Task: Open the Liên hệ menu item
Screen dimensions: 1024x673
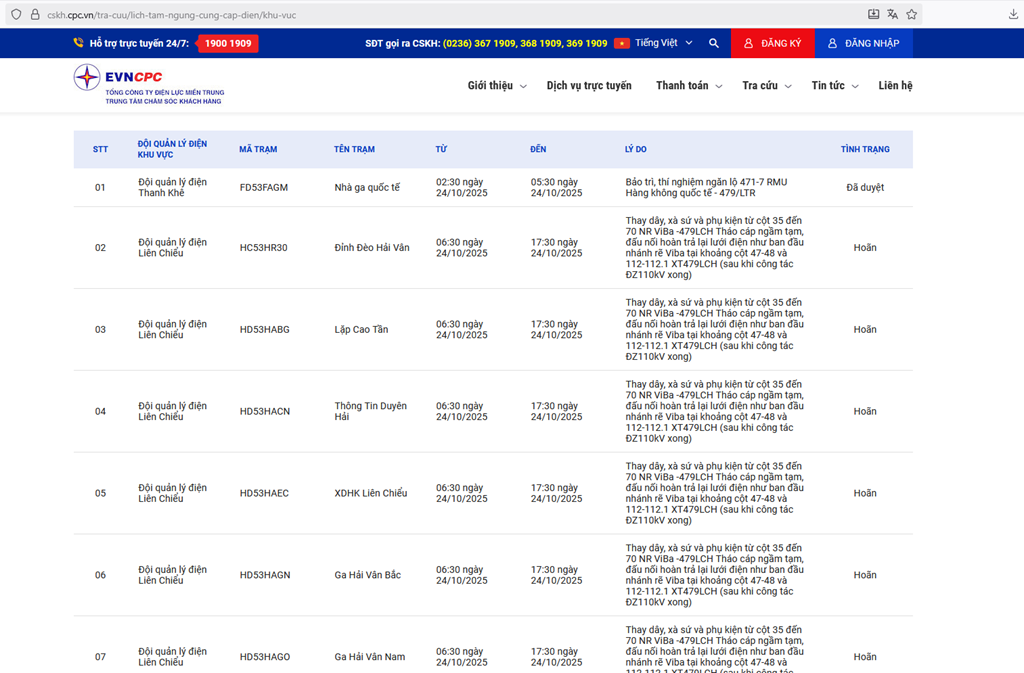Action: coord(895,86)
